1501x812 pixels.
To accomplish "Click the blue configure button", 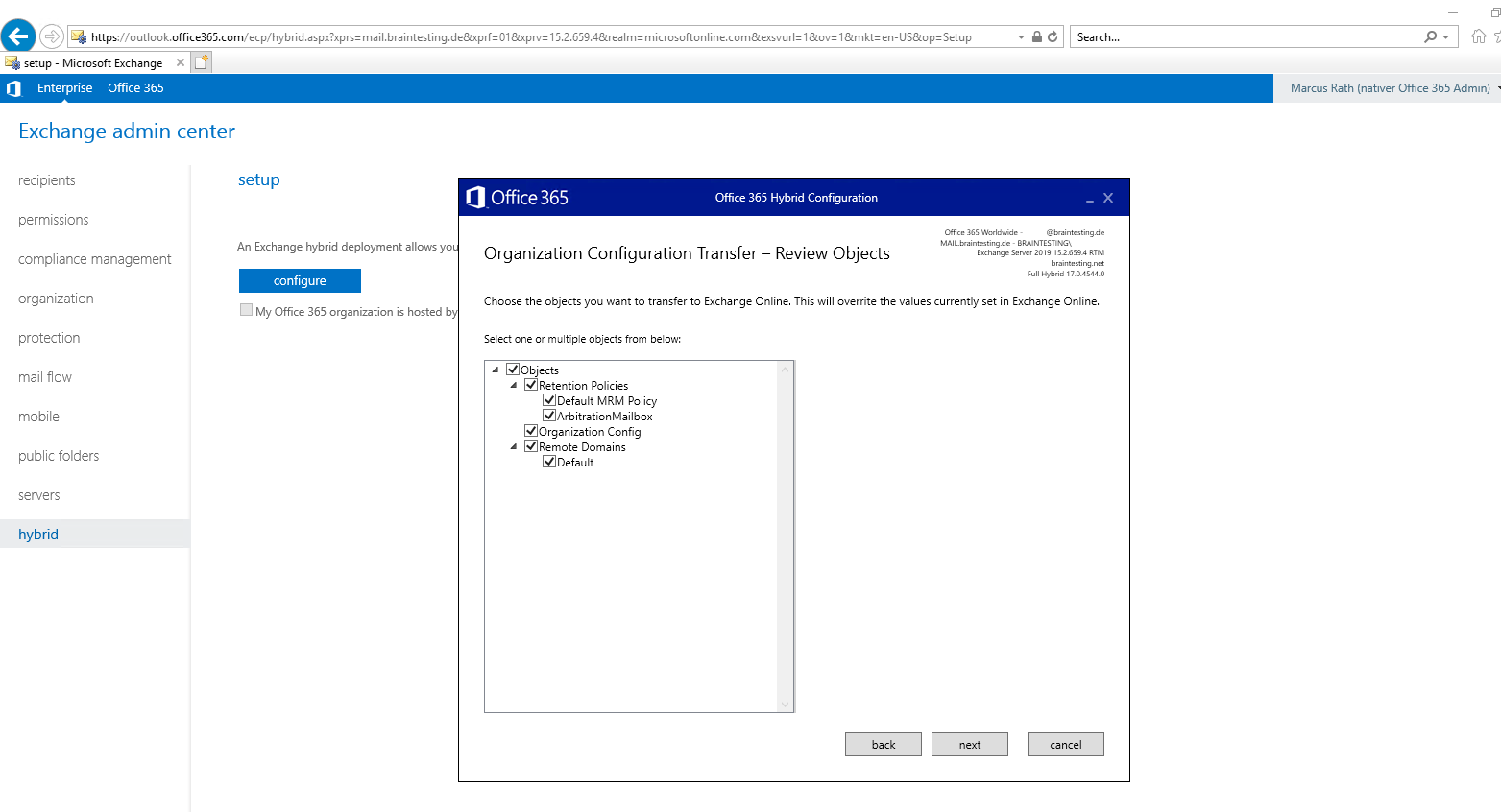I will point(300,280).
